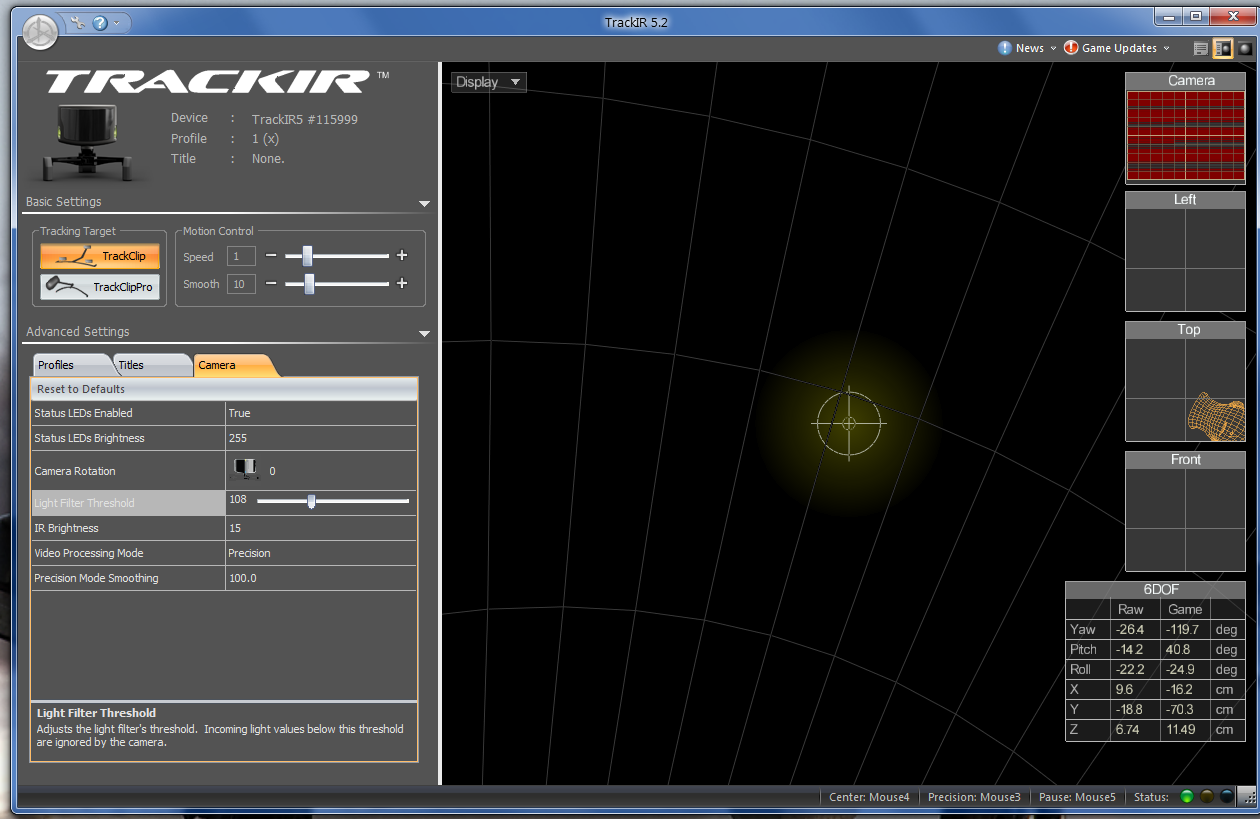Switch to settings-only layout view icon
Screen dimensions: 1260x819
[1201, 48]
